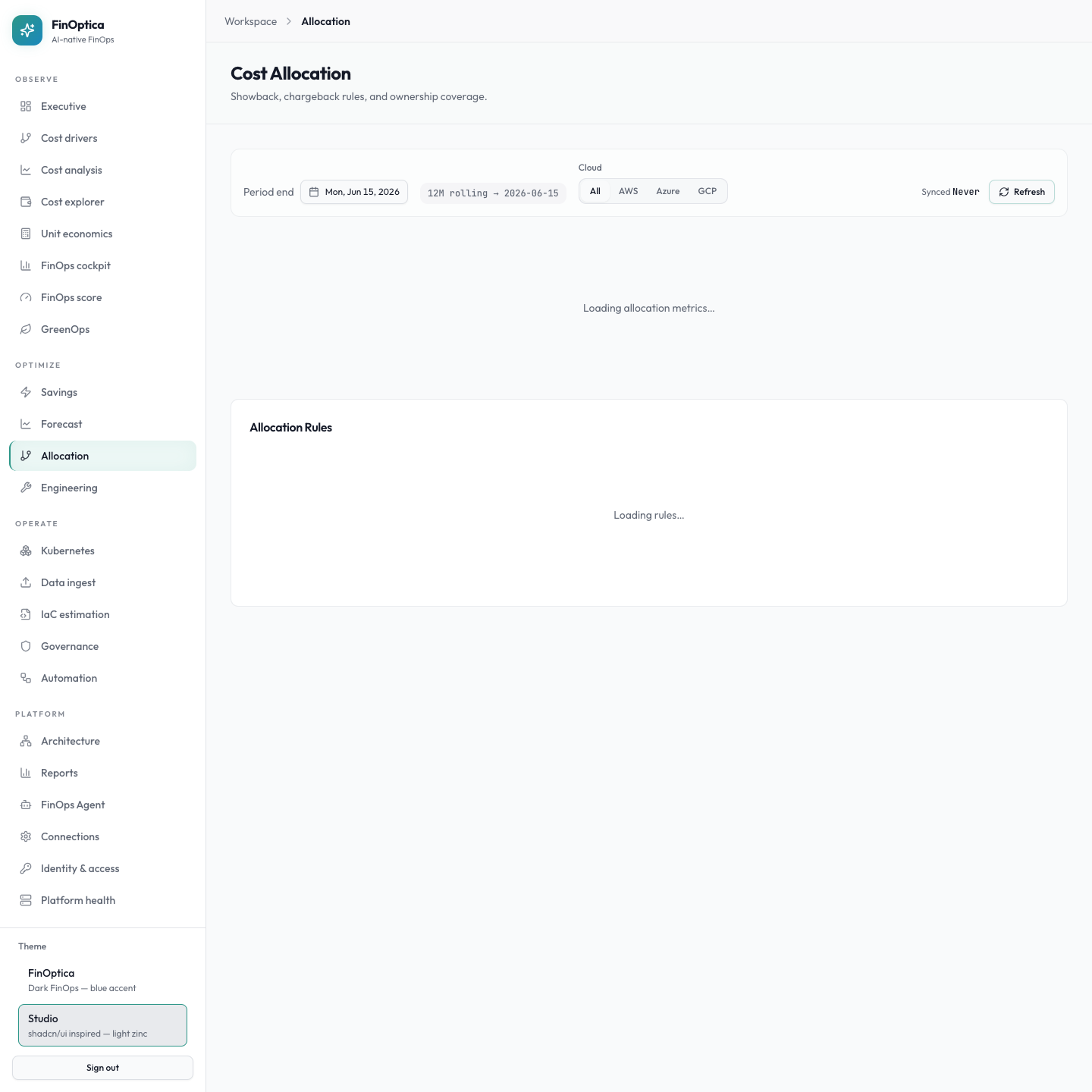Click the Platform health server icon
Viewport: 1092px width, 1092px height.
(x=26, y=900)
